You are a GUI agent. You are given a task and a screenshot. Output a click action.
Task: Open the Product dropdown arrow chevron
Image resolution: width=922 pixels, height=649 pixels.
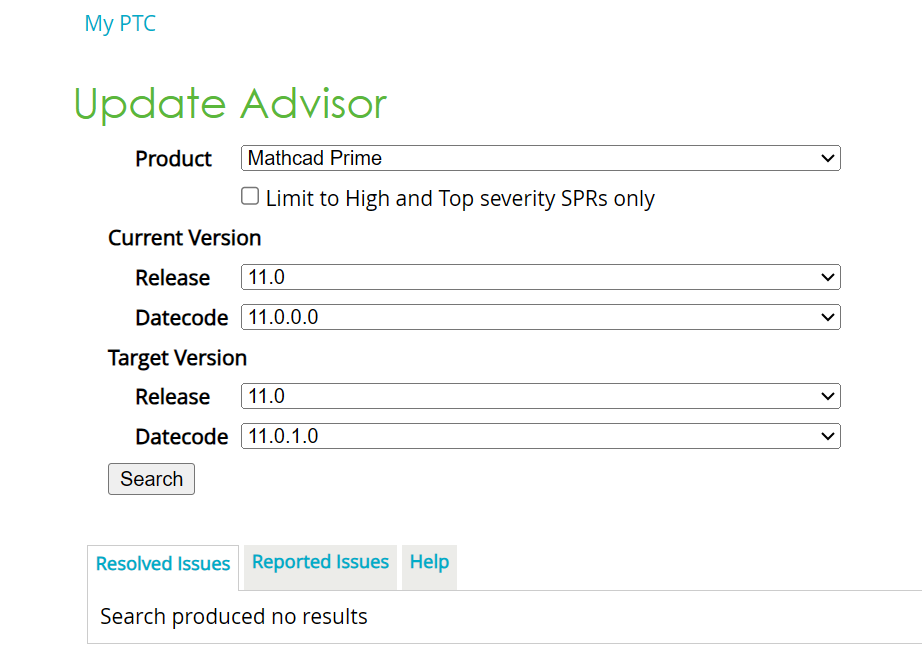[826, 158]
